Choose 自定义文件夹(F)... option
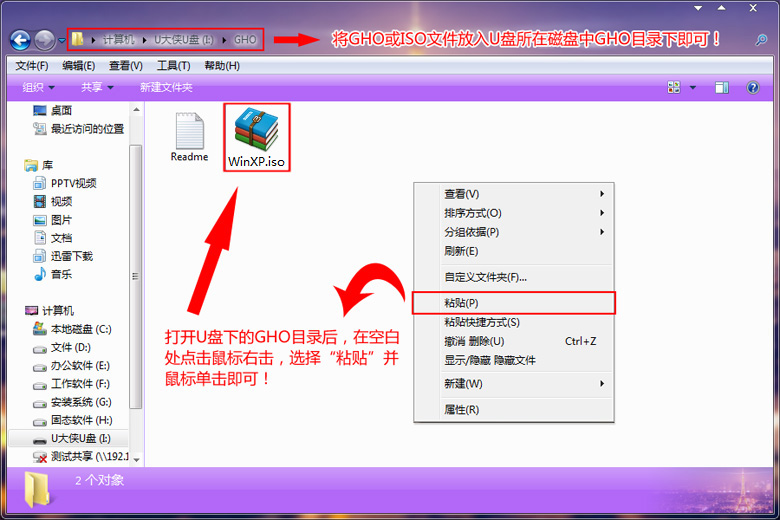This screenshot has width=780, height=520. (513, 277)
